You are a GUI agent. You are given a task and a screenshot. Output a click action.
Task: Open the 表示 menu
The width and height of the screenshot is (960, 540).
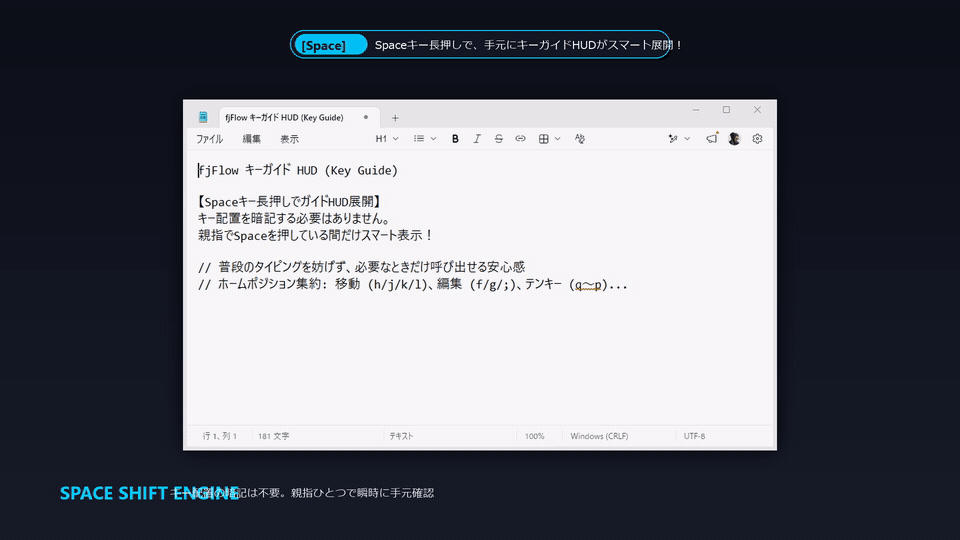click(x=289, y=139)
